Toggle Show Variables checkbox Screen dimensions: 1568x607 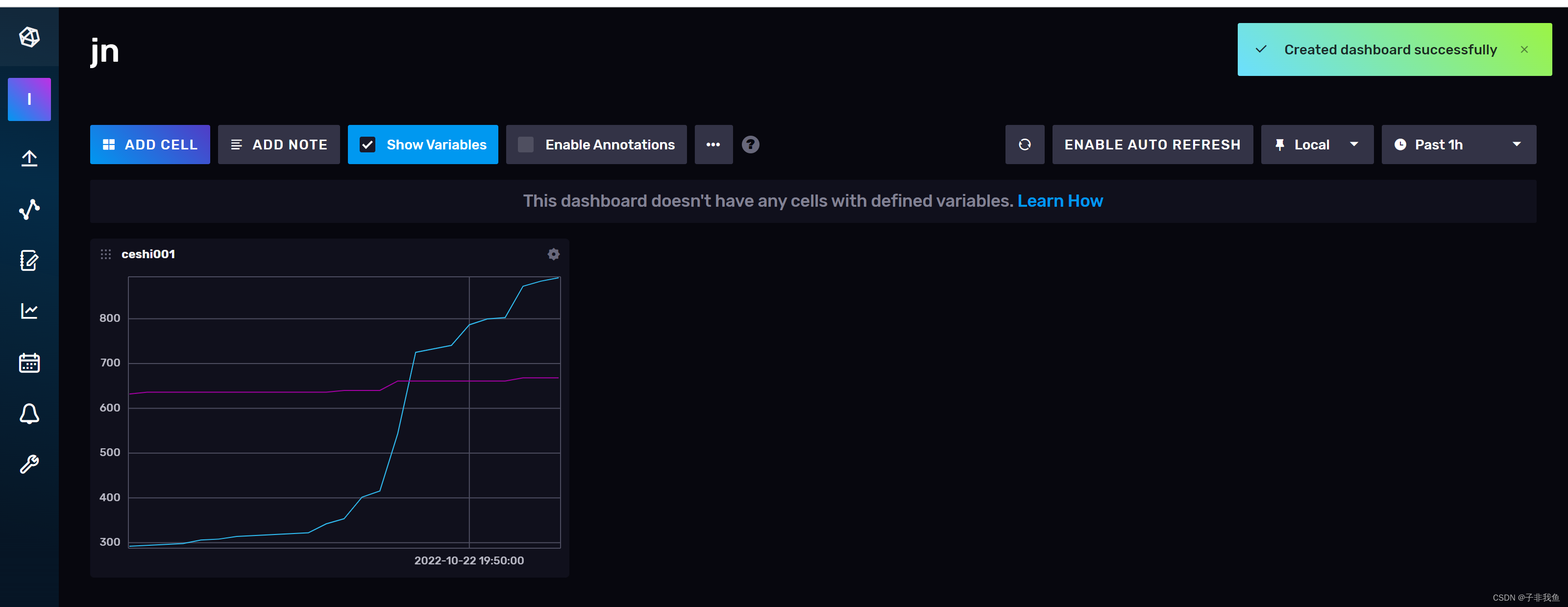(367, 145)
